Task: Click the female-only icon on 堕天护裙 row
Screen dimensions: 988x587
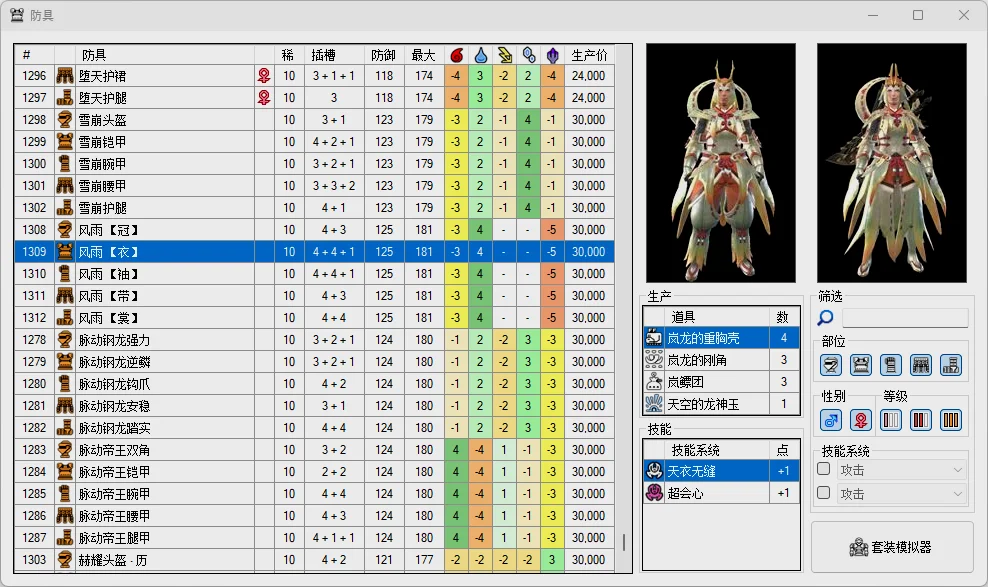Action: click(264, 76)
